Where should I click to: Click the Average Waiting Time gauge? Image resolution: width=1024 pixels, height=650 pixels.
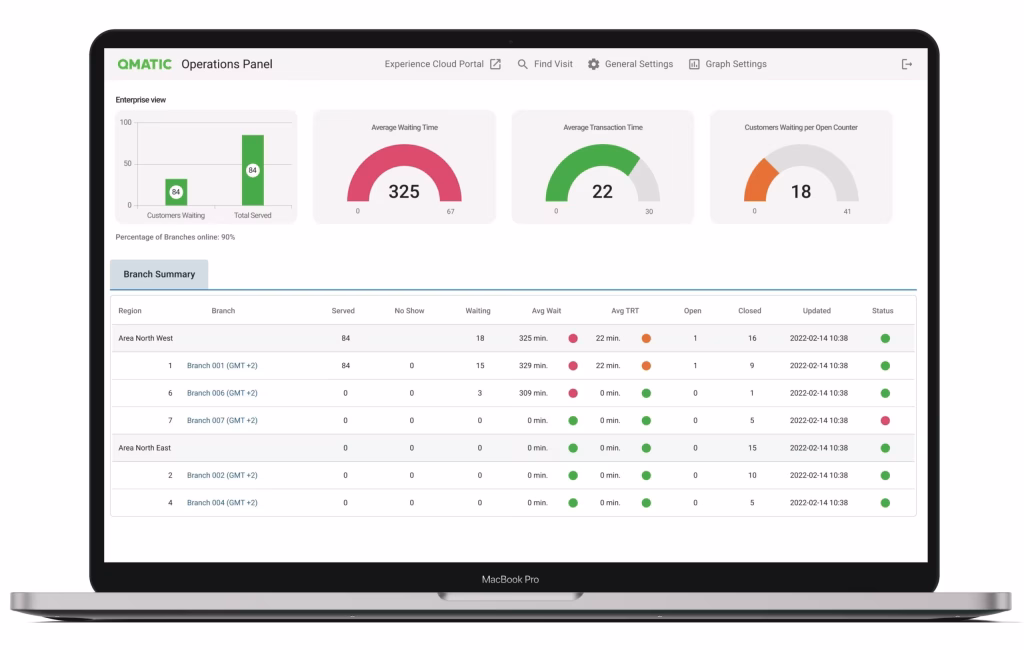[x=404, y=175]
